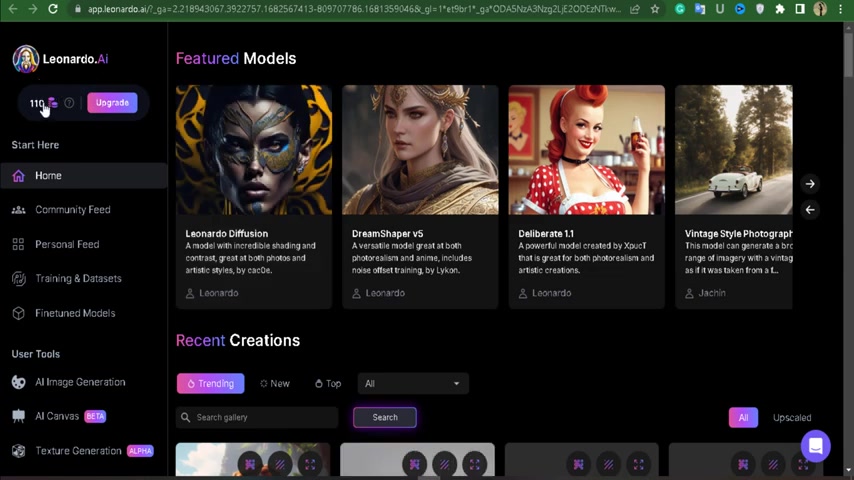Image resolution: width=854 pixels, height=480 pixels.
Task: Open the Leonardo Diffusion model thumbnail
Action: (x=254, y=150)
